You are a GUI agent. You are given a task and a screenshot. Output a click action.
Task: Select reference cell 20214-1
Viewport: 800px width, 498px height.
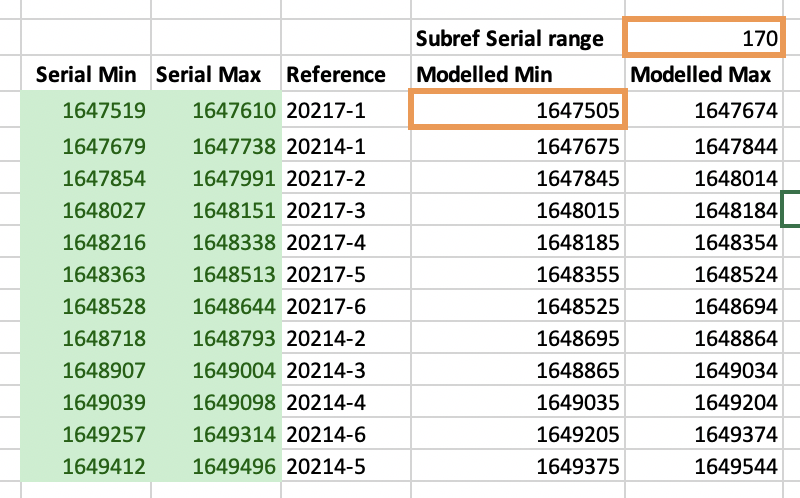coord(328,145)
